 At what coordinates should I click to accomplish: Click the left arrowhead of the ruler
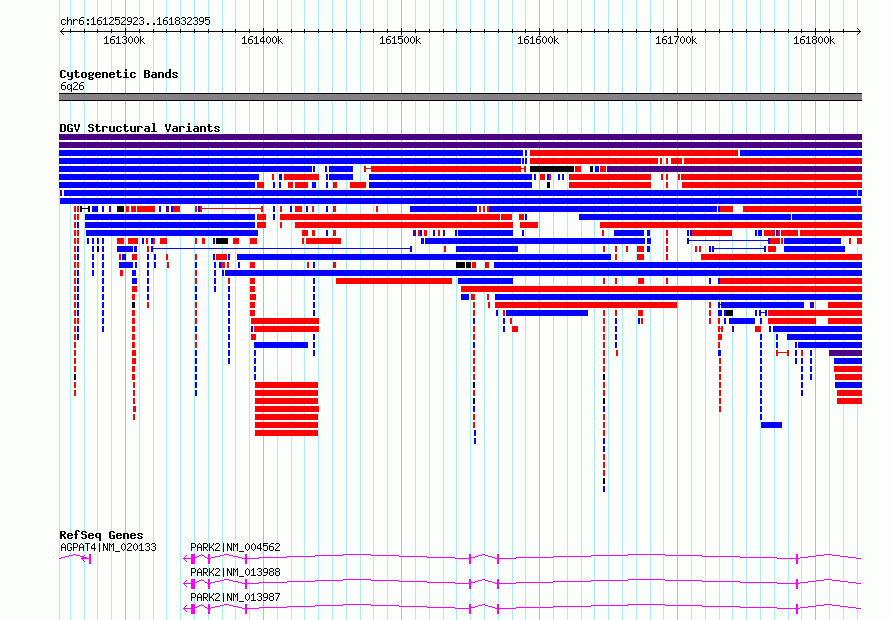62,31
